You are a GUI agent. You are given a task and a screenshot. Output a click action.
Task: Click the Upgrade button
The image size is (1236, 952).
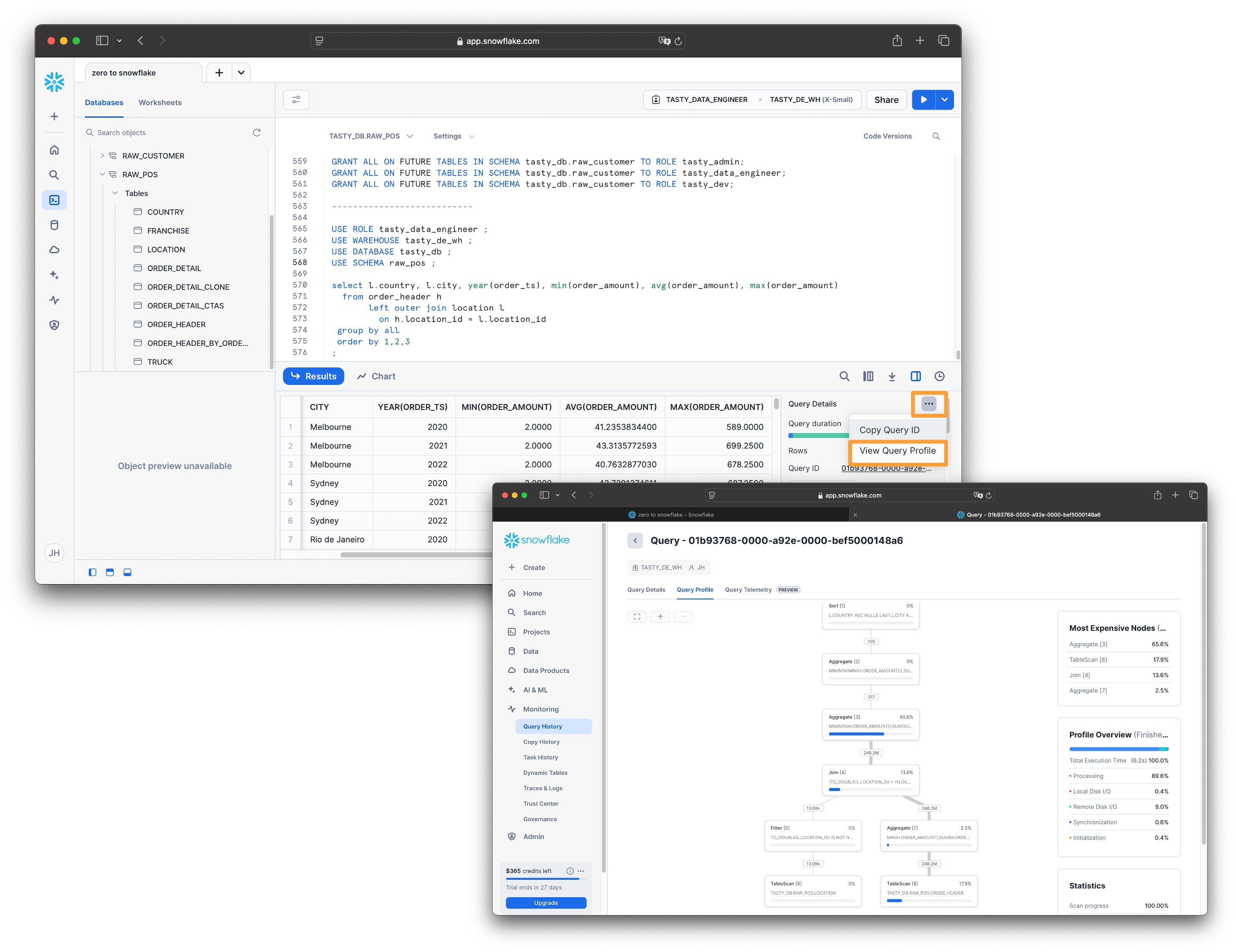click(545, 903)
